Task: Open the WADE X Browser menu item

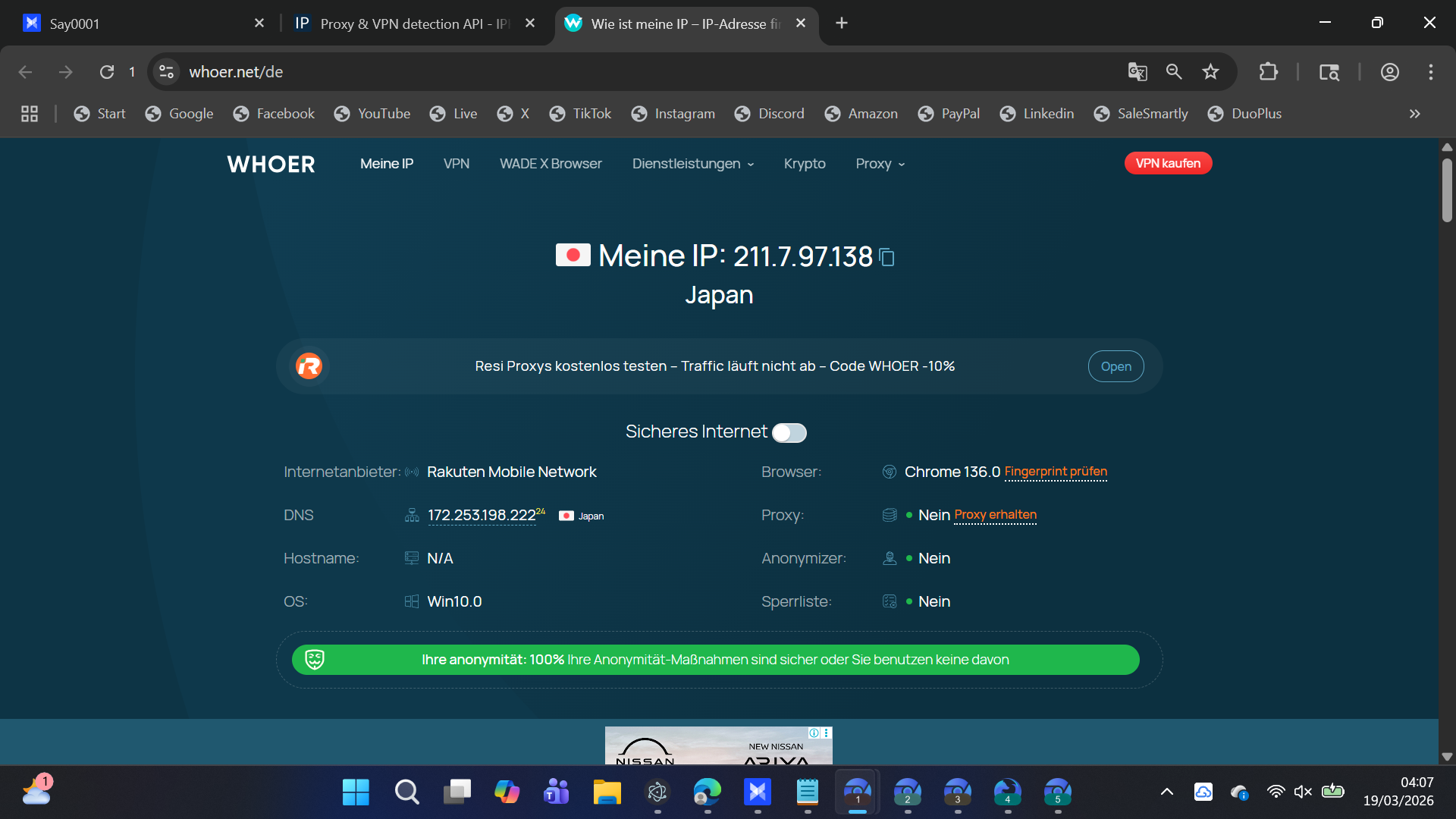Action: [551, 164]
